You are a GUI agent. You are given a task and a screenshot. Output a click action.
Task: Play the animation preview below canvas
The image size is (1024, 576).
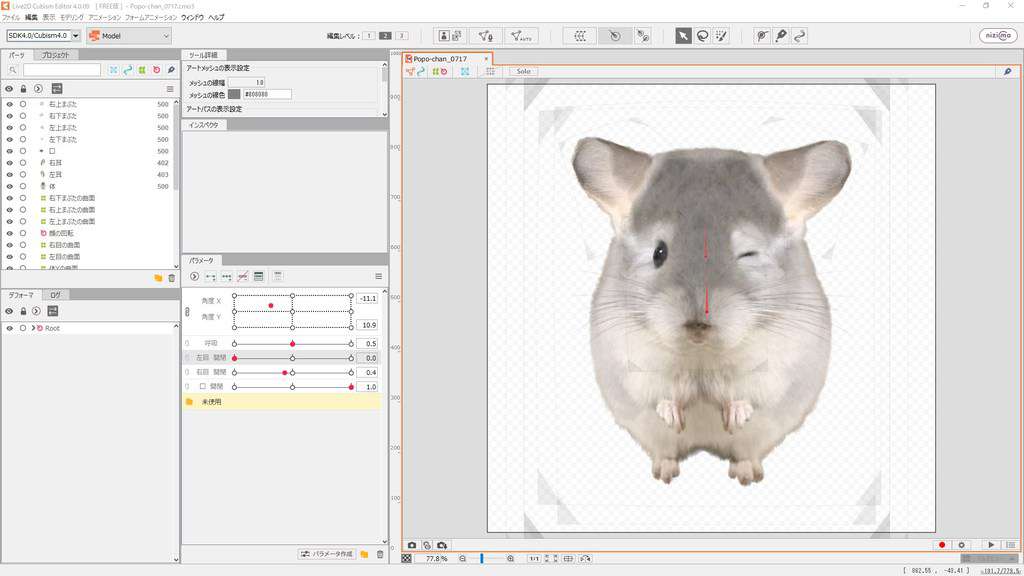pyautogui.click(x=991, y=545)
